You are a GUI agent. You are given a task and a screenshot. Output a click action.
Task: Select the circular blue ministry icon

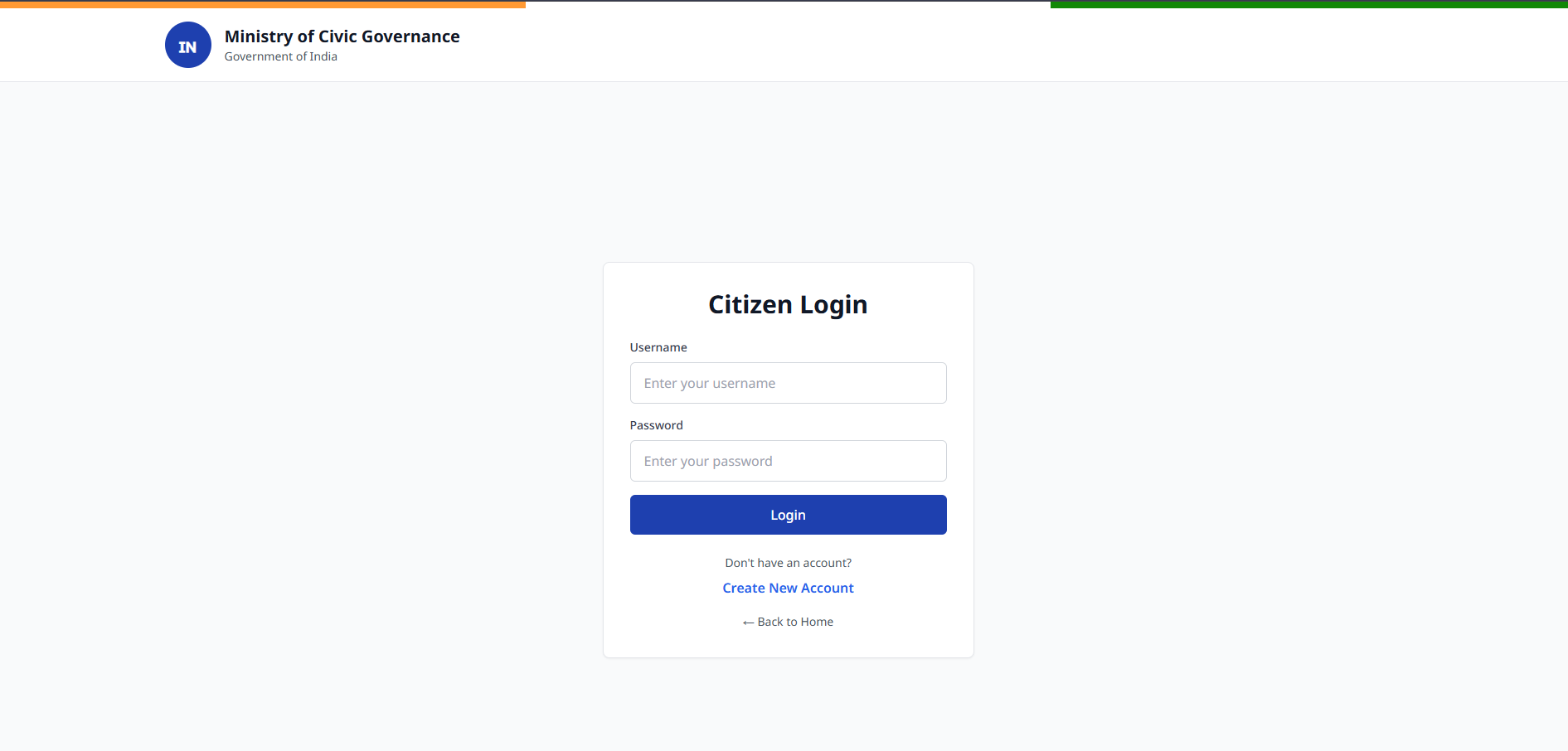187,45
